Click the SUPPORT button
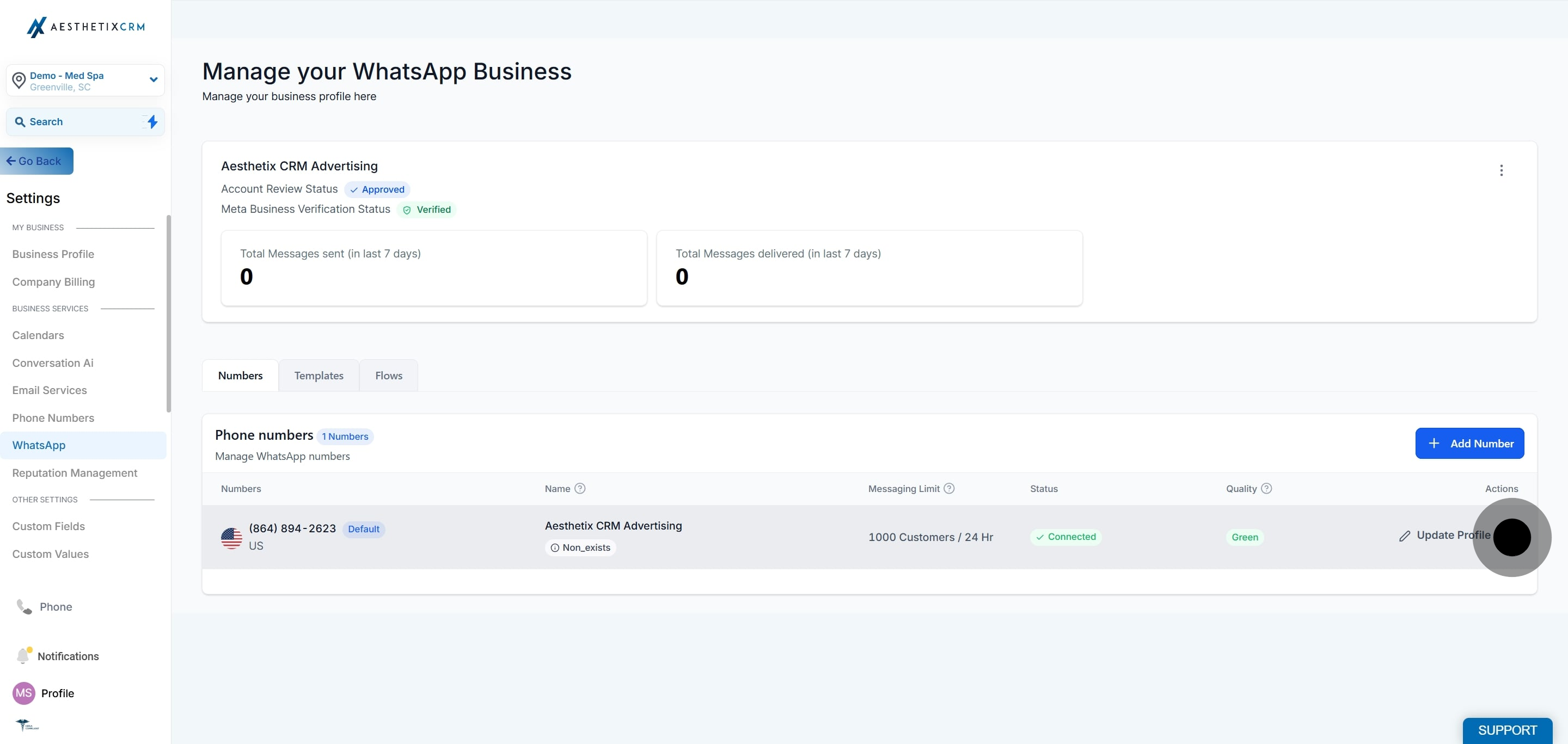Image resolution: width=1568 pixels, height=744 pixels. (1507, 730)
